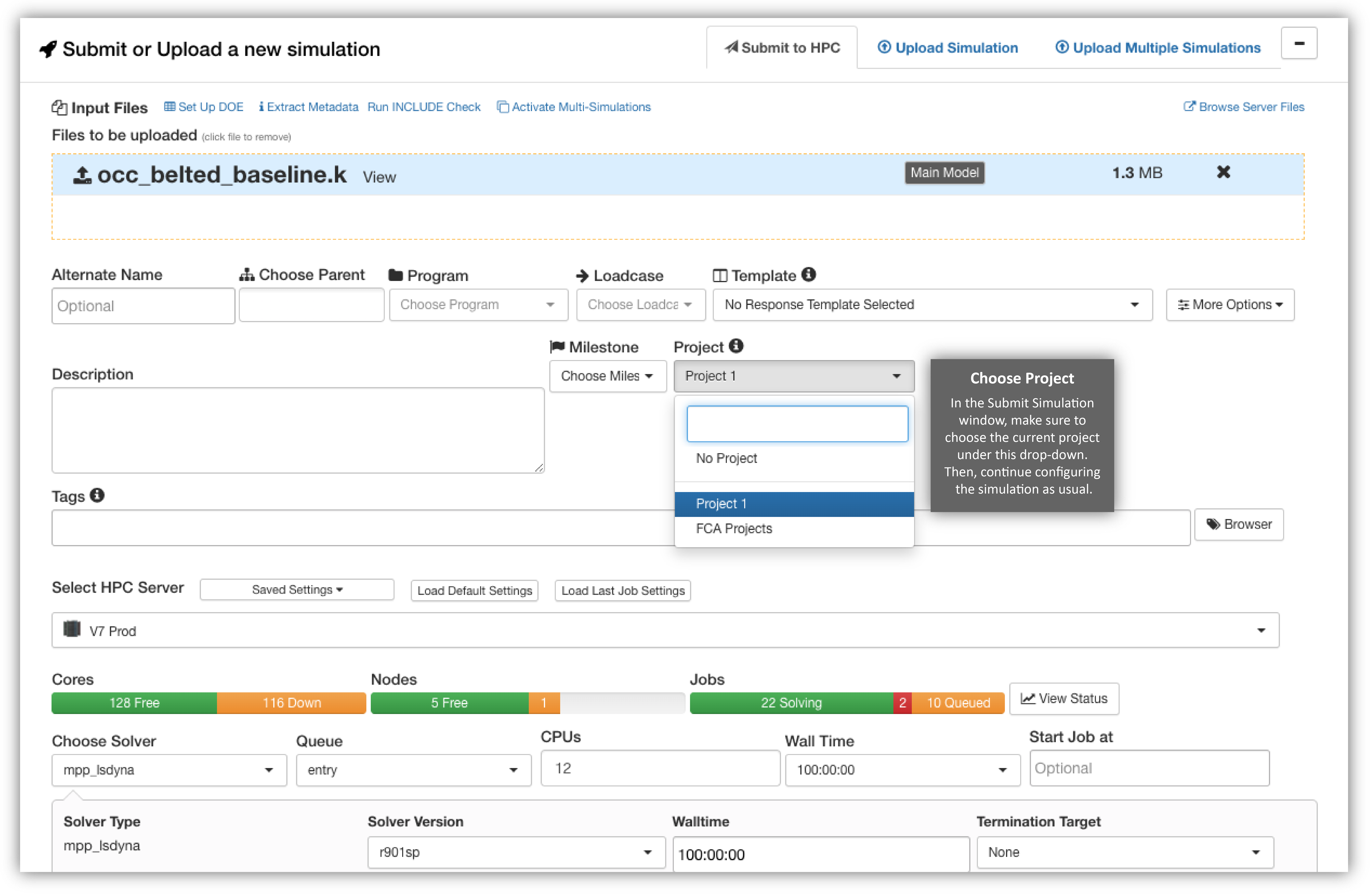Click the 5 Free nodes bar
Screen dimensions: 1372x895
450,703
